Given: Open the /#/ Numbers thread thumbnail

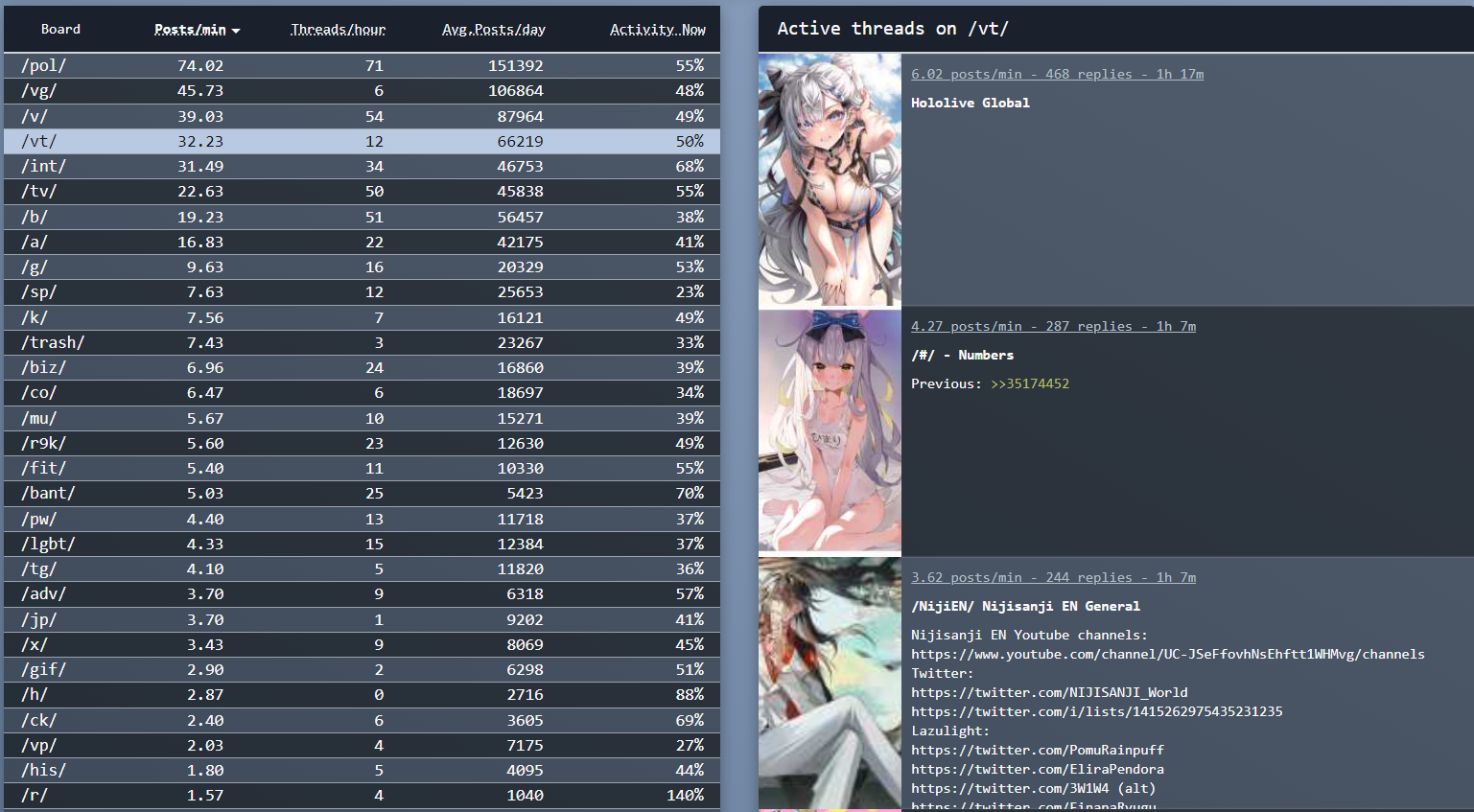Looking at the screenshot, I should 830,432.
